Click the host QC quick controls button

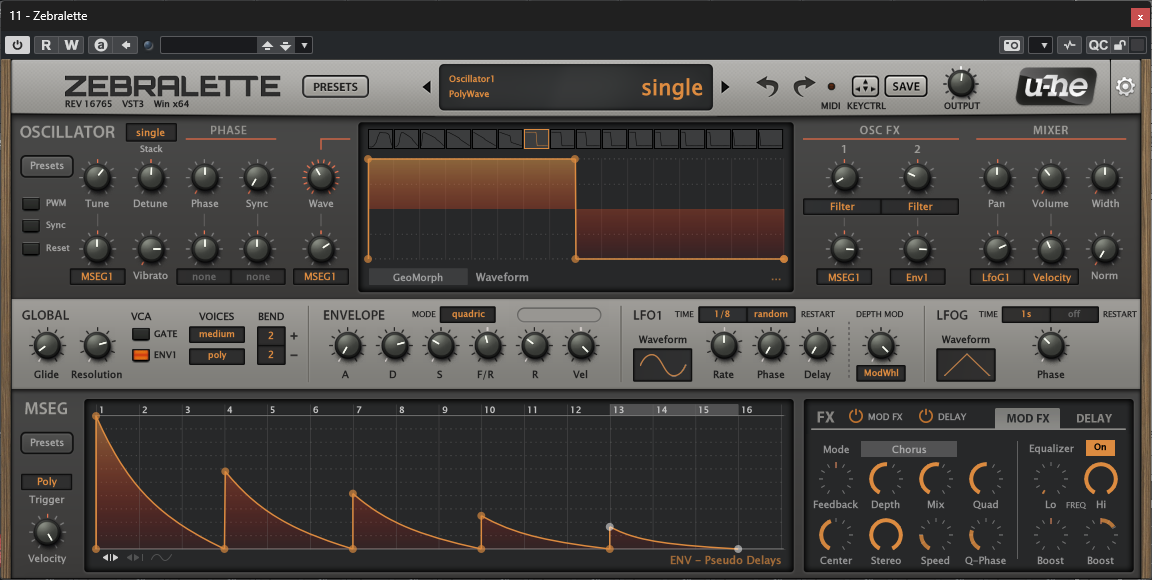coord(1098,45)
